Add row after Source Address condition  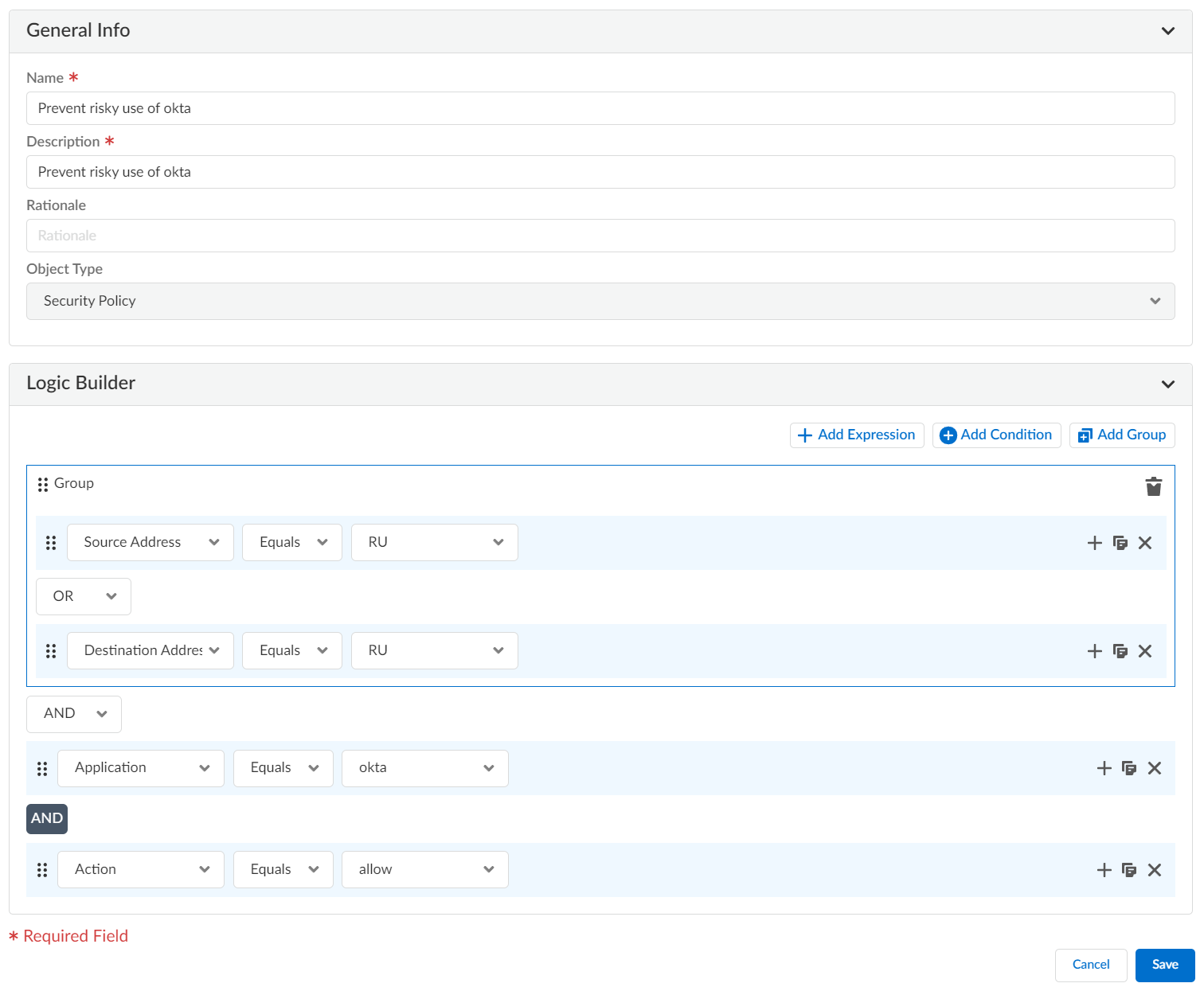(1094, 543)
